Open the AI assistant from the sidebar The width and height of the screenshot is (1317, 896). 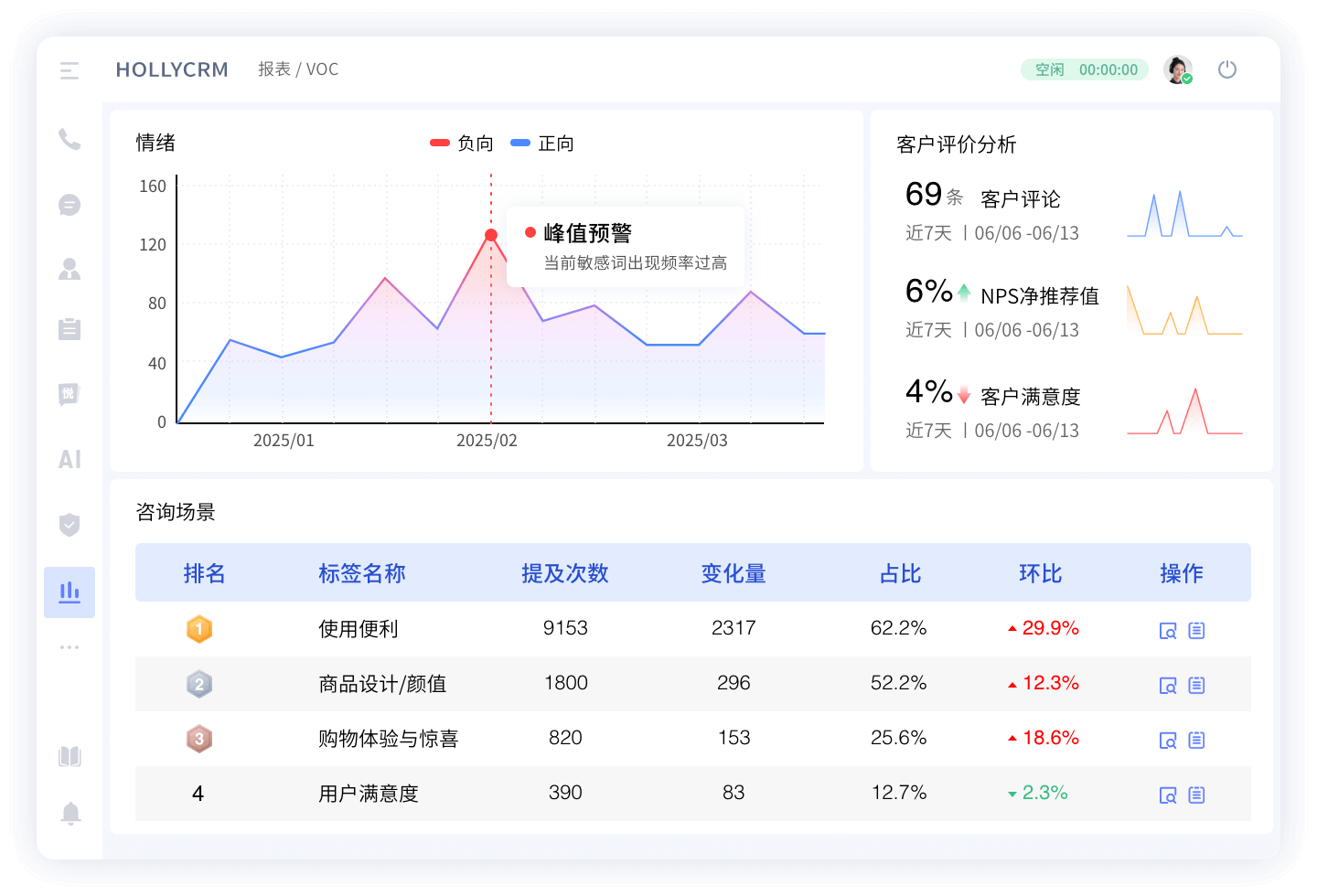tap(69, 459)
